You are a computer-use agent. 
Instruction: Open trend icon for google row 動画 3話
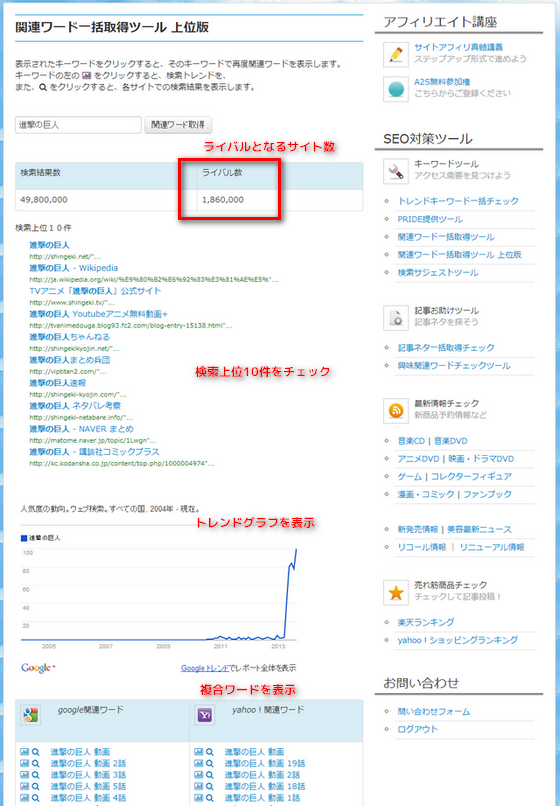click(x=24, y=775)
